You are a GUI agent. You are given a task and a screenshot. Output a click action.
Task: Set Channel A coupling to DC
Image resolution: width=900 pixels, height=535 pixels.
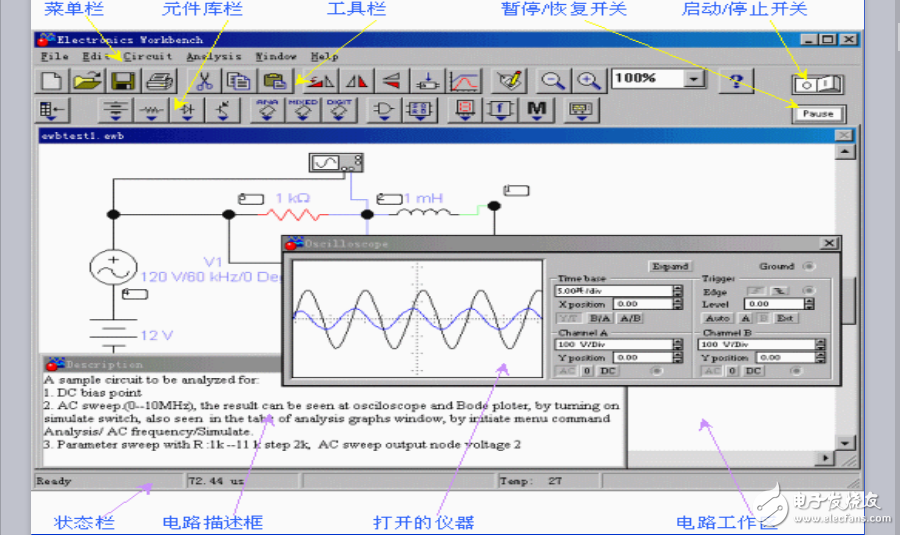coord(608,371)
